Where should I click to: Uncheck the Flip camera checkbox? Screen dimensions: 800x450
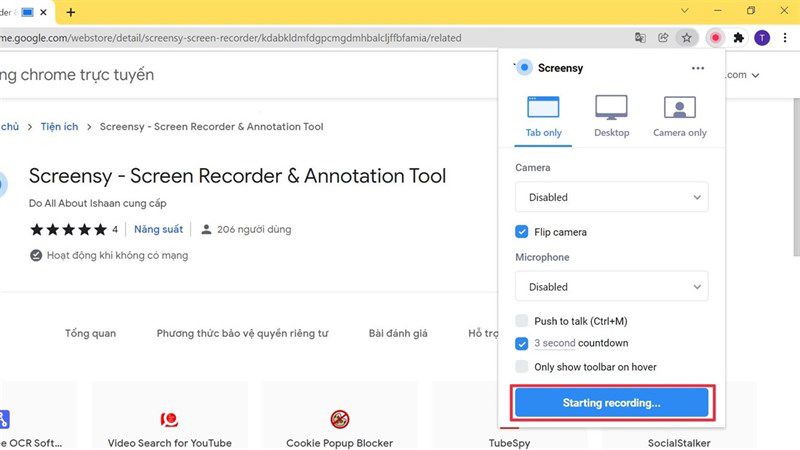coord(521,232)
